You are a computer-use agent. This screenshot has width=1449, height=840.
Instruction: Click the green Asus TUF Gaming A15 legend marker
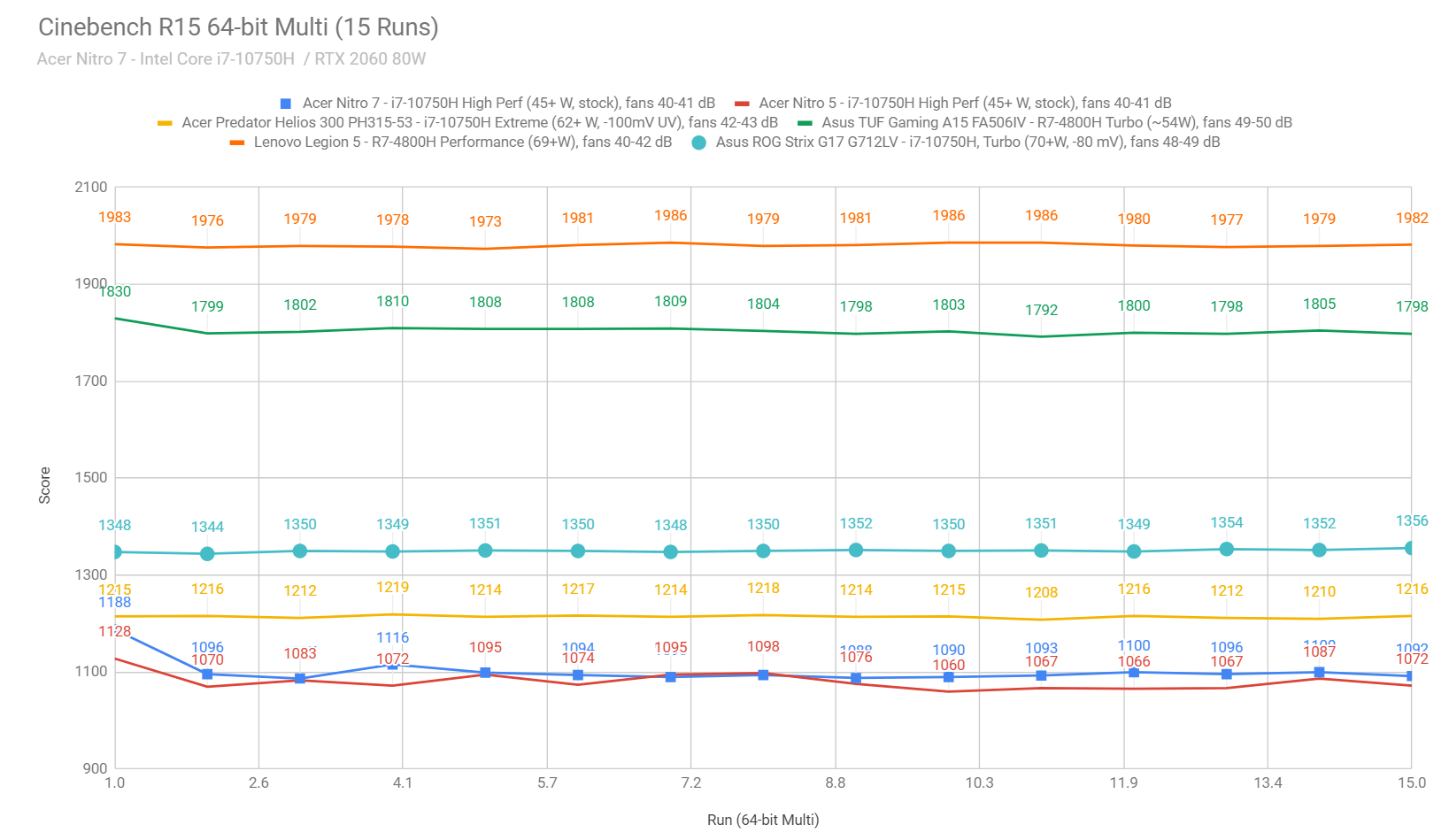click(805, 123)
